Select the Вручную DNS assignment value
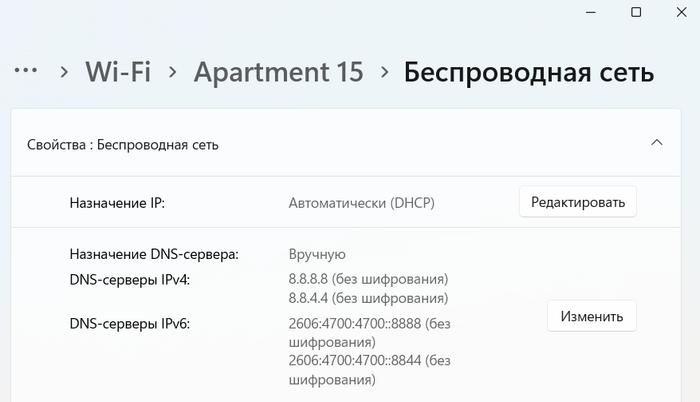700x402 pixels. (x=317, y=254)
